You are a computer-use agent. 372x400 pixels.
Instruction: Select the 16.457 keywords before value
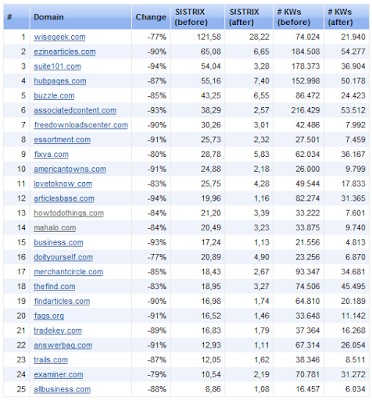(308, 389)
